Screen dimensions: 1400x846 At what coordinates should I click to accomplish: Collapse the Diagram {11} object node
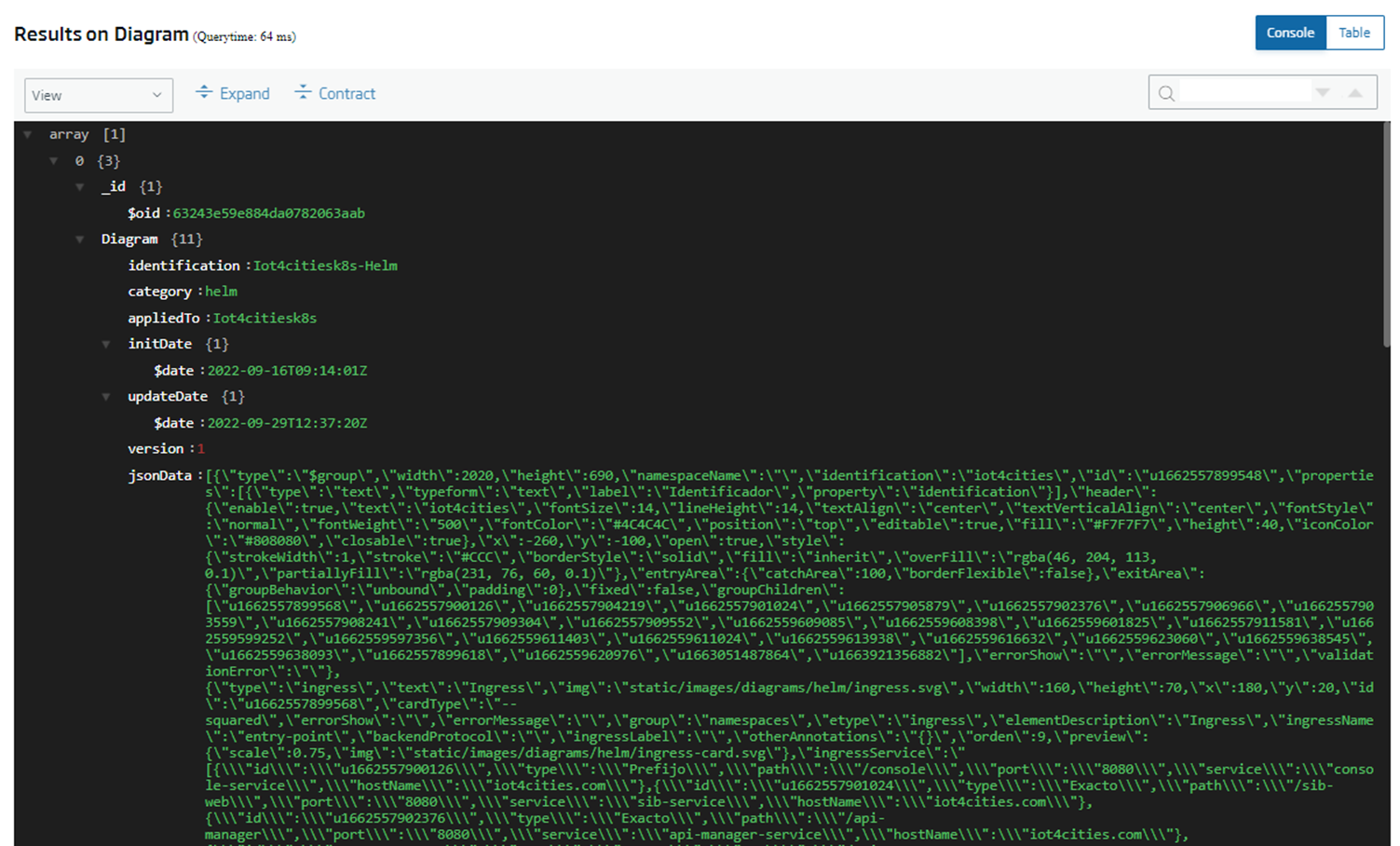[x=80, y=239]
